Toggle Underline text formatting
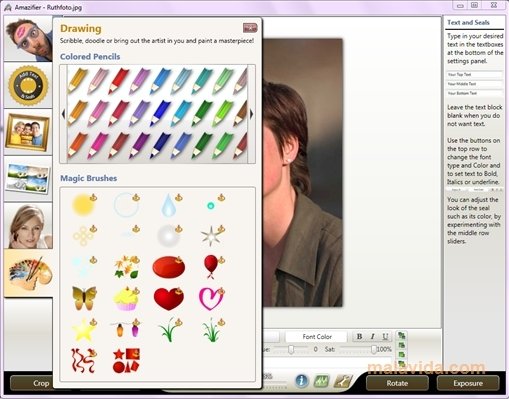 click(x=385, y=337)
